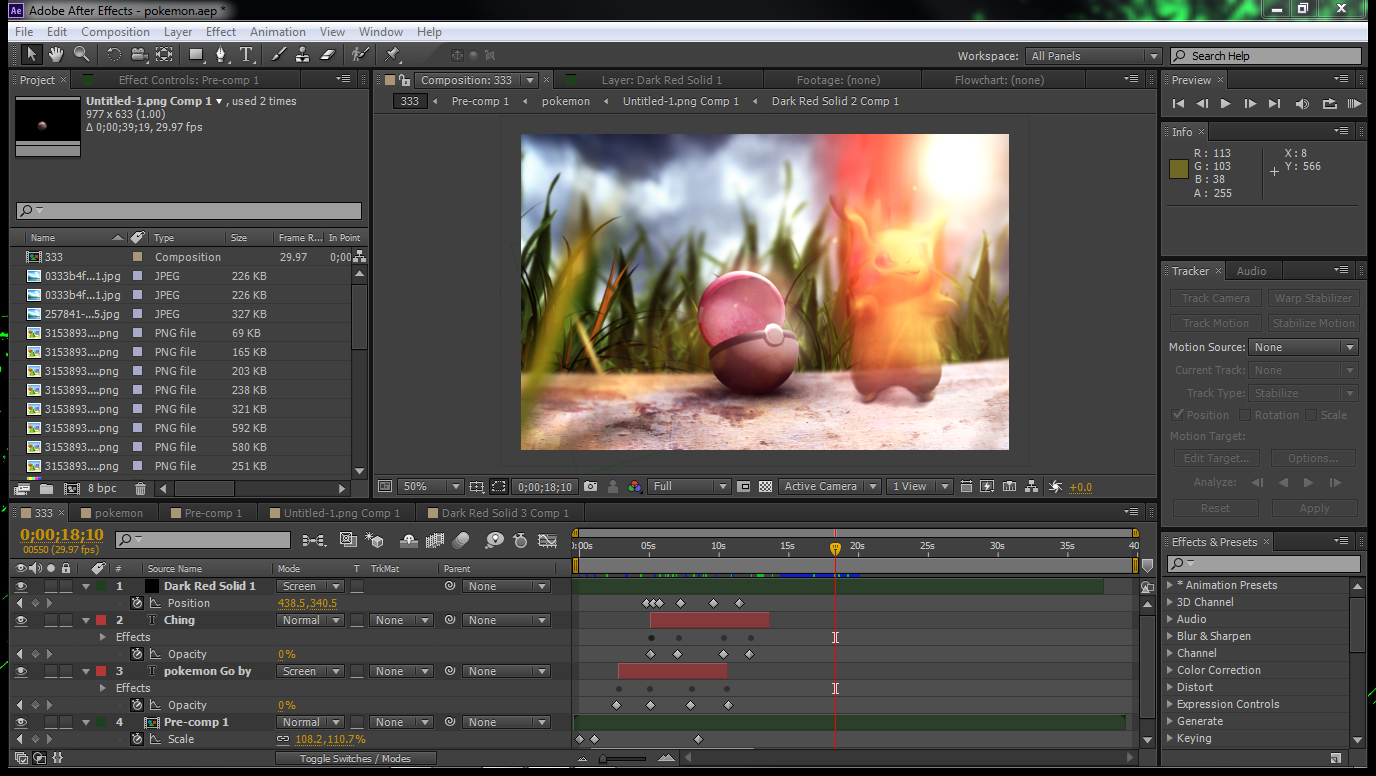Click the 0;00;18;10 timecode in the viewer
The image size is (1376, 776).
click(x=546, y=487)
